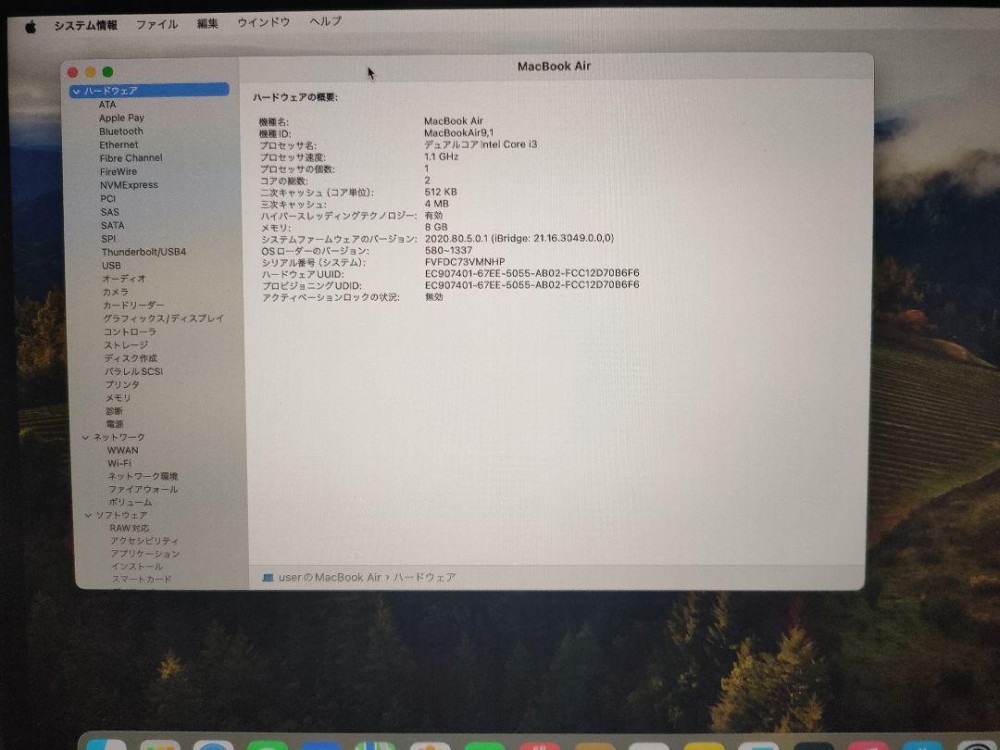
Task: Select FireWire in the sidebar
Action: pos(118,172)
